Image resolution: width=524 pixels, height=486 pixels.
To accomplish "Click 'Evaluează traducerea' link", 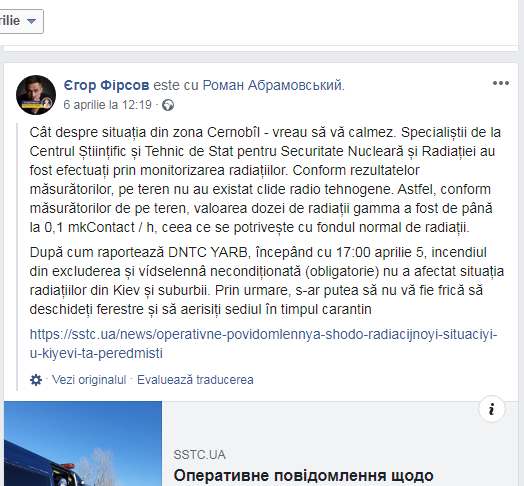I will pyautogui.click(x=195, y=380).
